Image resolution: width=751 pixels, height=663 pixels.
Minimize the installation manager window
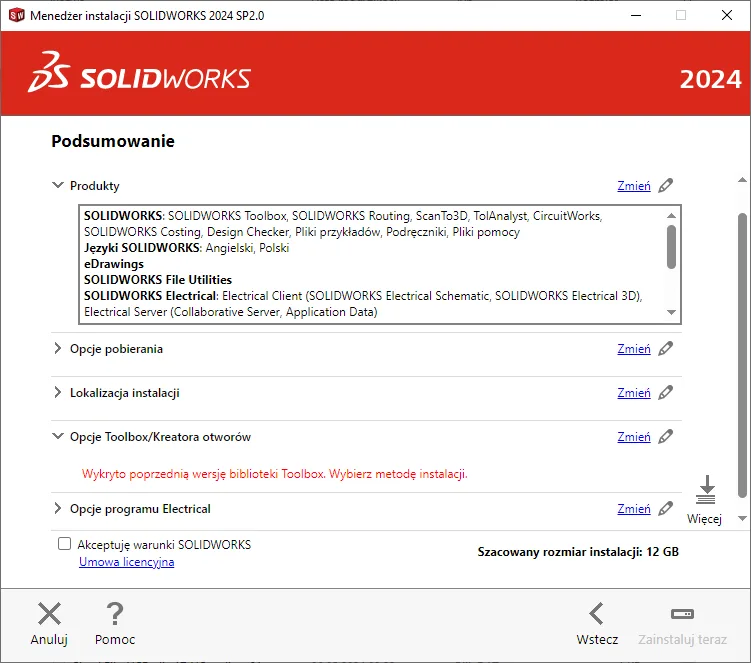pos(636,15)
